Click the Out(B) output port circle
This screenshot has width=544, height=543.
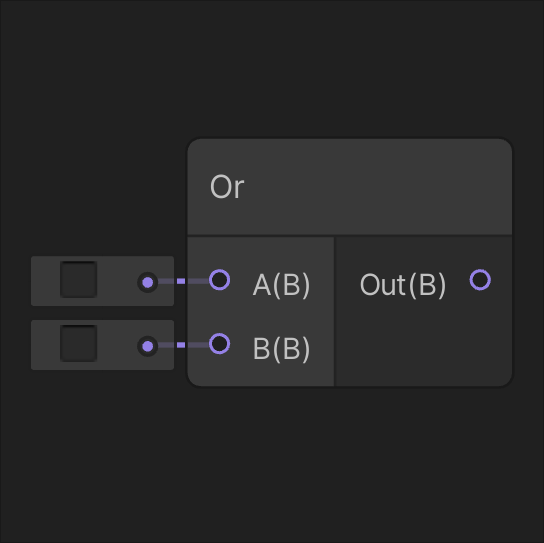click(x=480, y=280)
